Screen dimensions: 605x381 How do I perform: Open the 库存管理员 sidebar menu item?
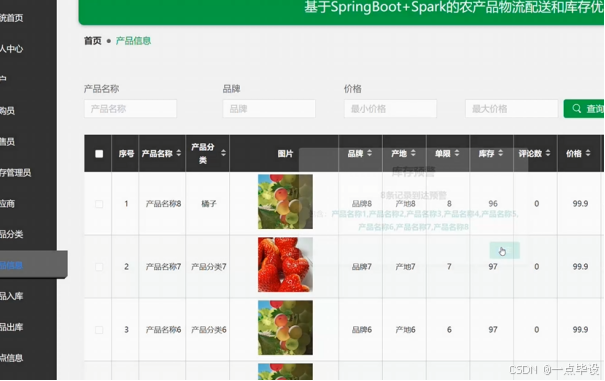coord(15,173)
